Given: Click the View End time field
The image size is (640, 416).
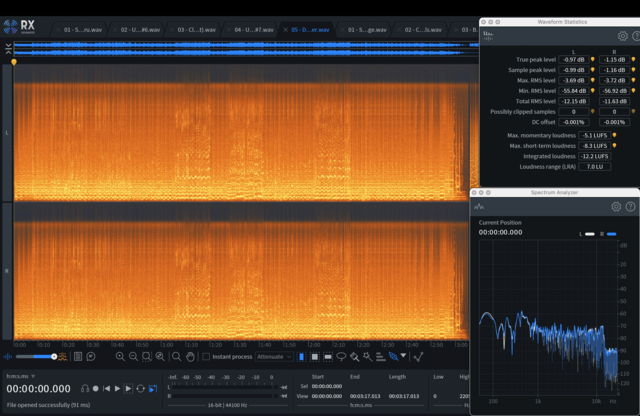Looking at the screenshot, I should (365, 396).
